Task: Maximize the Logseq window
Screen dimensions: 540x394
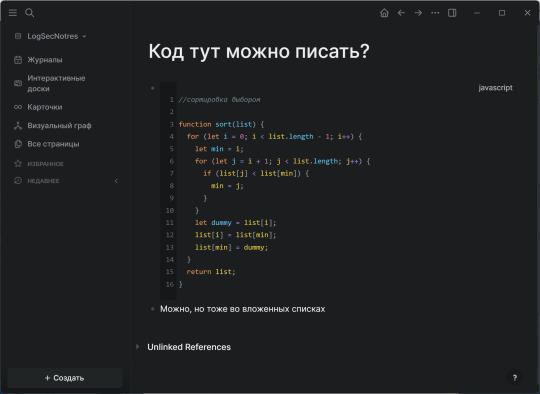Action: pyautogui.click(x=502, y=13)
